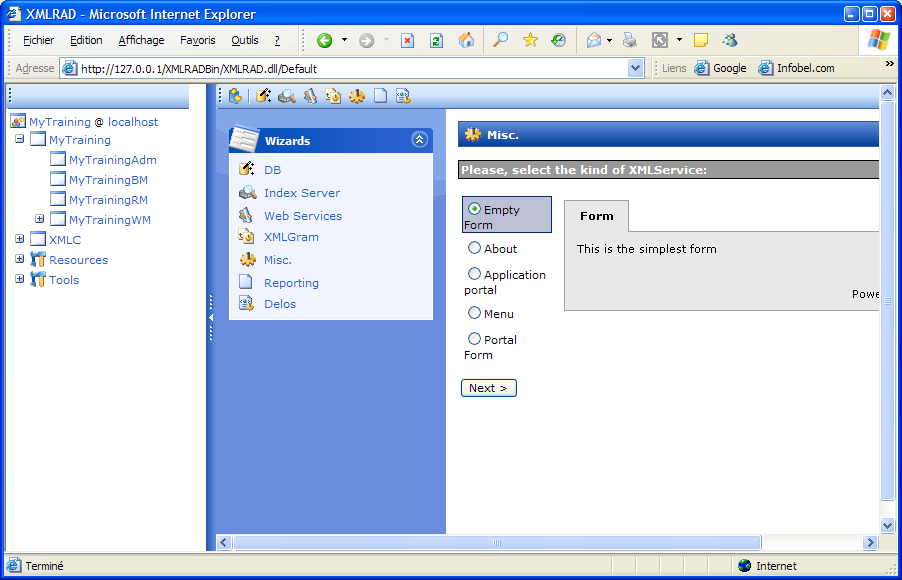Click the Web Services toolbar icon

tap(310, 96)
